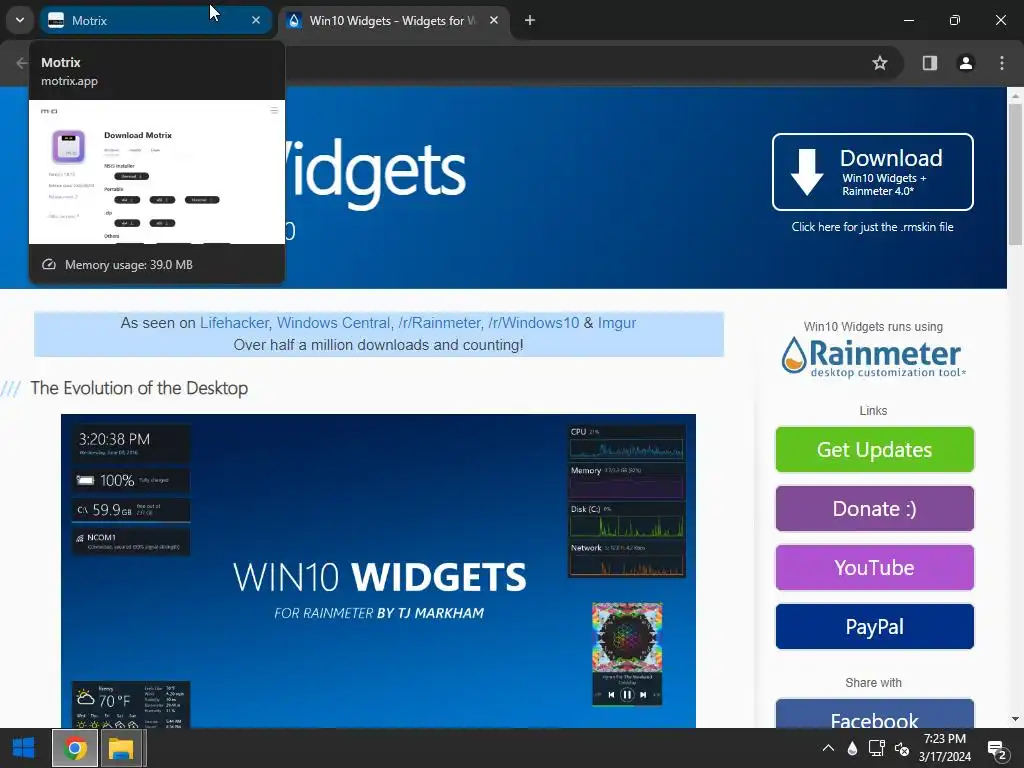
Task: Click the YouTube button
Action: tap(874, 568)
